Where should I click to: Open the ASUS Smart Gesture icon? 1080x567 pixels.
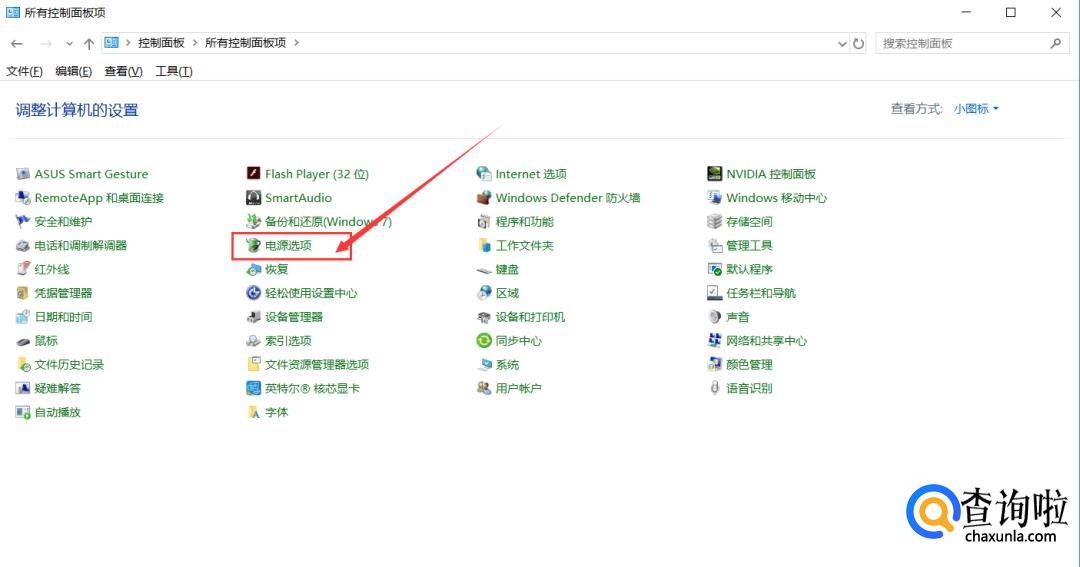(23, 174)
